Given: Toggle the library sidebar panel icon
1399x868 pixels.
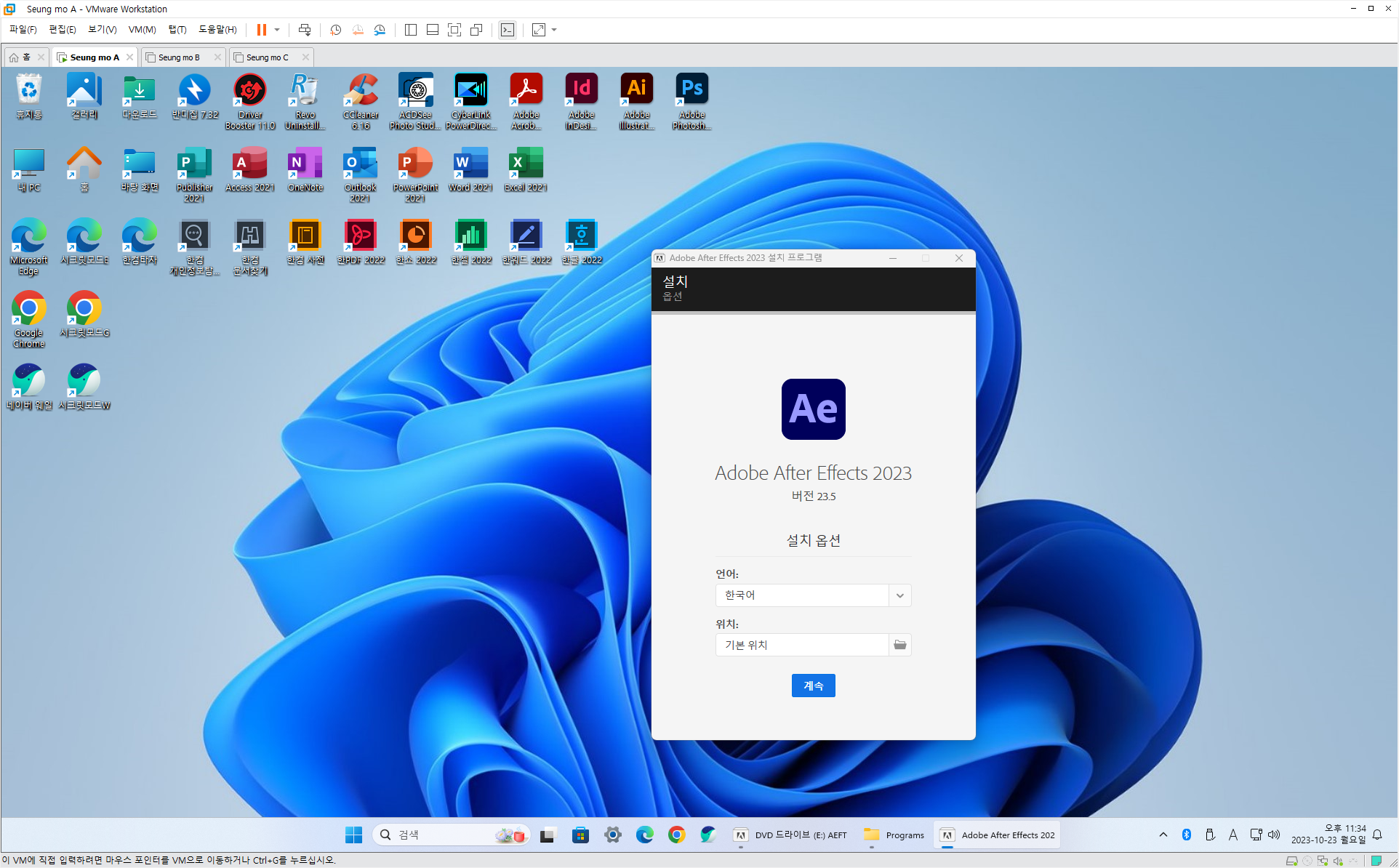Looking at the screenshot, I should coord(411,30).
